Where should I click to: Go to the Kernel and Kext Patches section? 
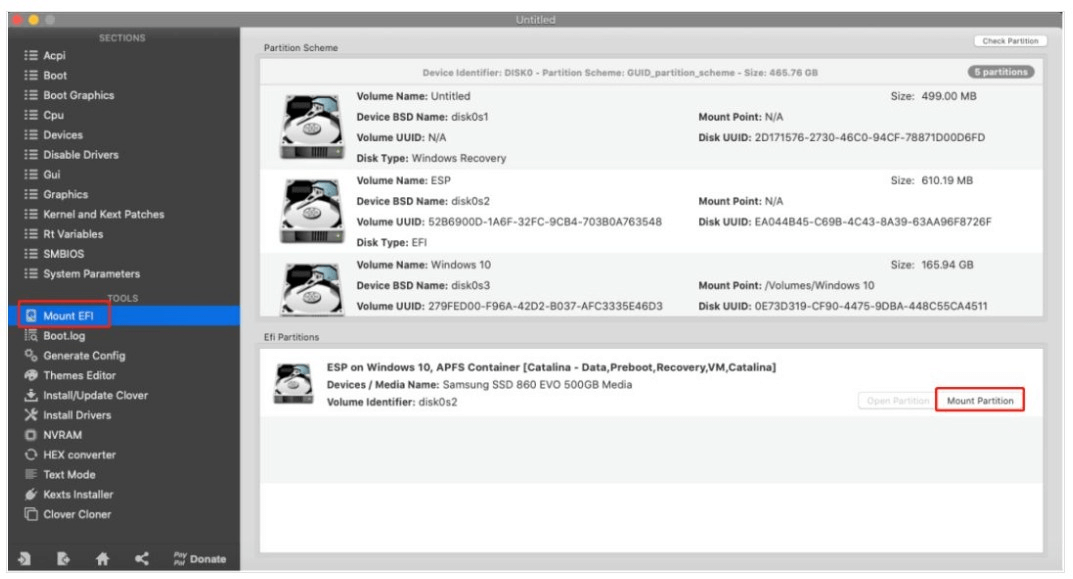[103, 214]
